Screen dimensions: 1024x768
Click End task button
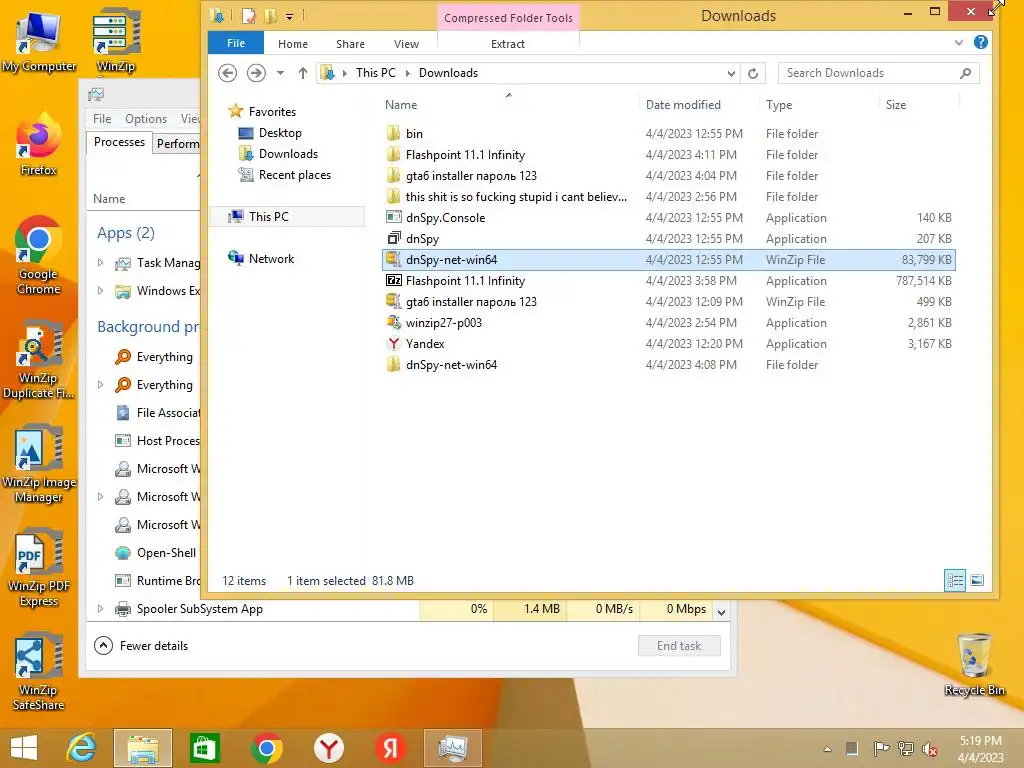point(679,646)
